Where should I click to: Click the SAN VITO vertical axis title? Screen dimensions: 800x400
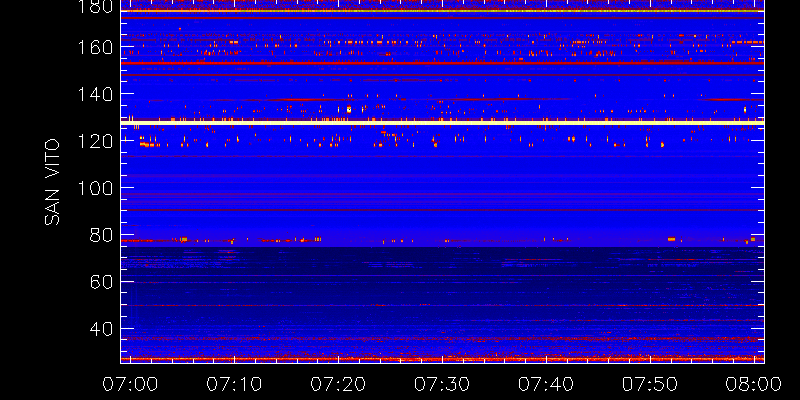(52, 182)
